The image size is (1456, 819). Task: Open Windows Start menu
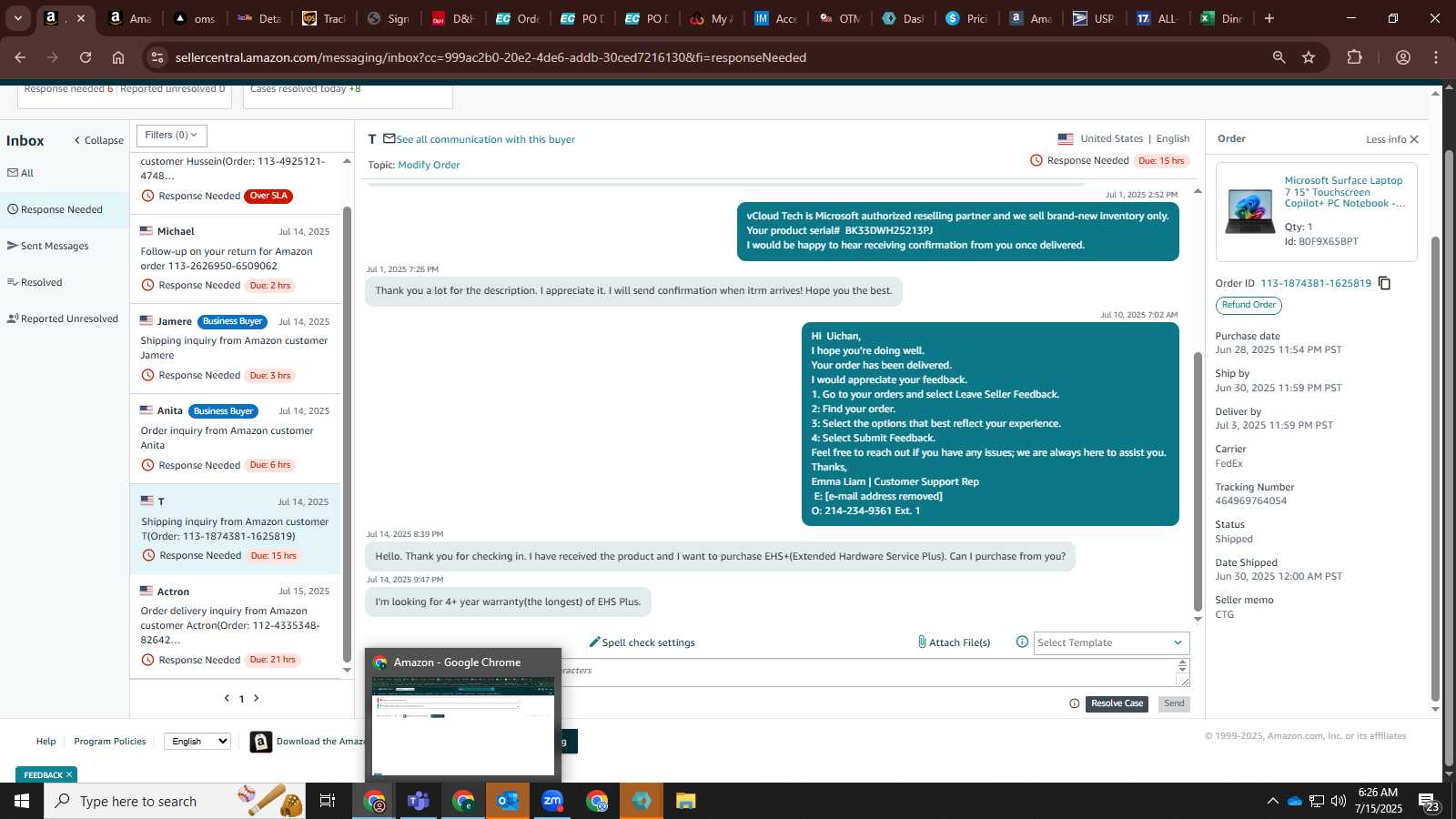click(22, 801)
